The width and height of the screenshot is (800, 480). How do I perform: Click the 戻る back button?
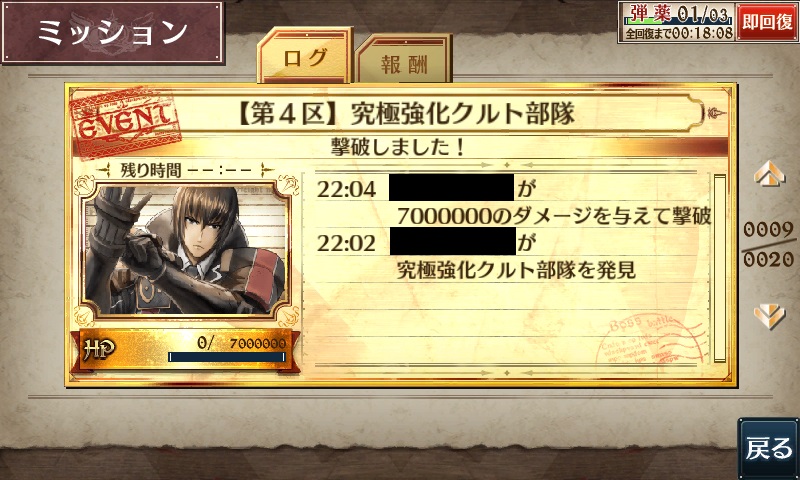(x=768, y=448)
